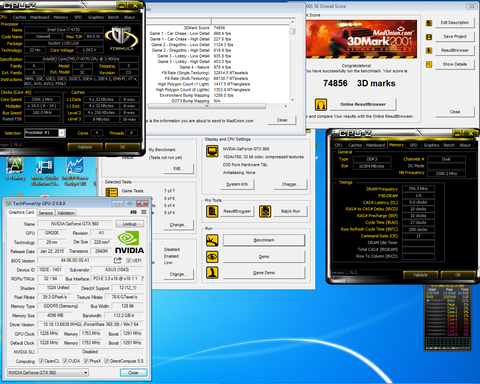
Task: Open the green A desktop shortcut icon
Action: pyautogui.click(x=15, y=168)
